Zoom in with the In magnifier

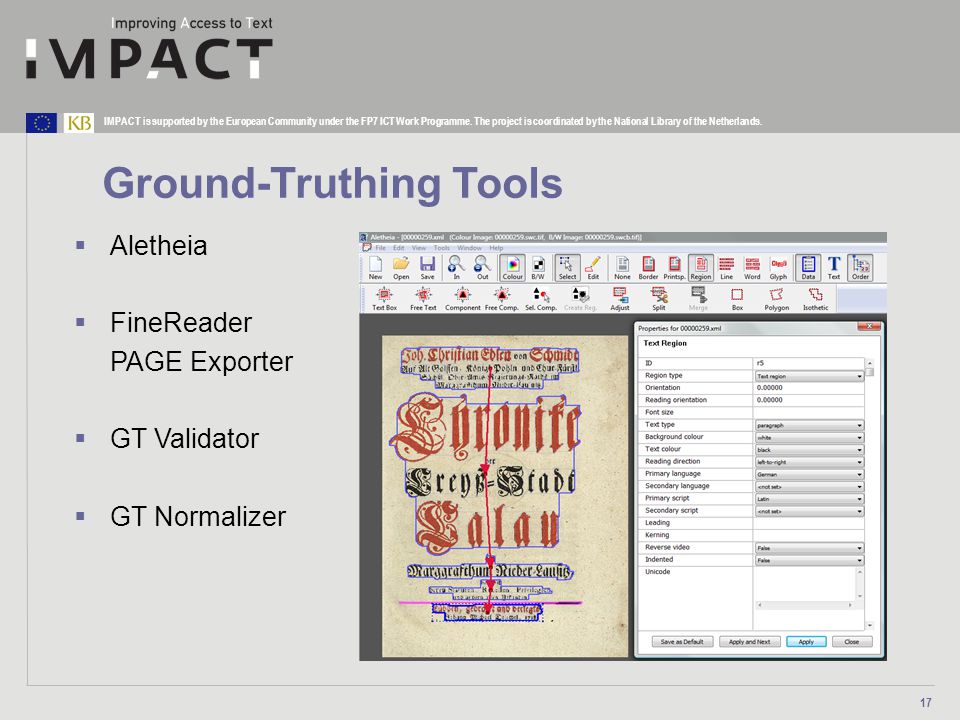456,268
